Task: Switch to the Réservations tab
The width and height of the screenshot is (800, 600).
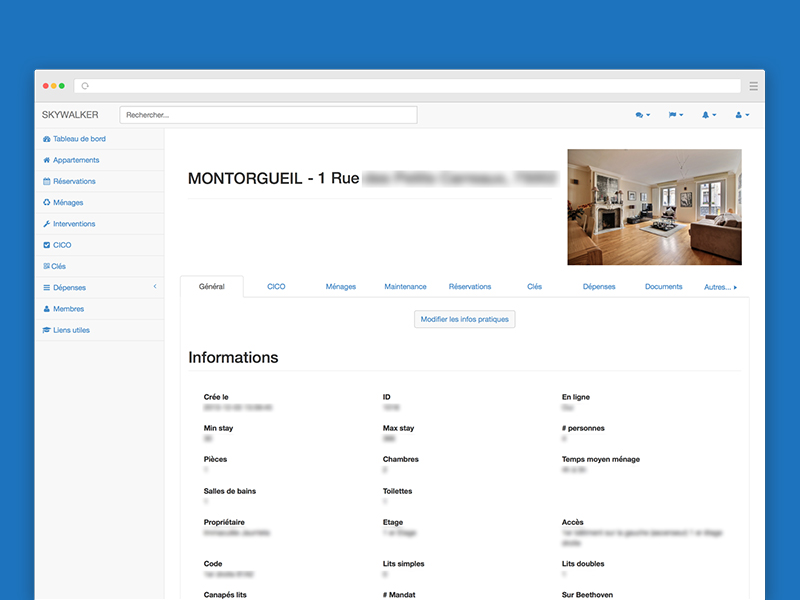Action: click(x=470, y=287)
